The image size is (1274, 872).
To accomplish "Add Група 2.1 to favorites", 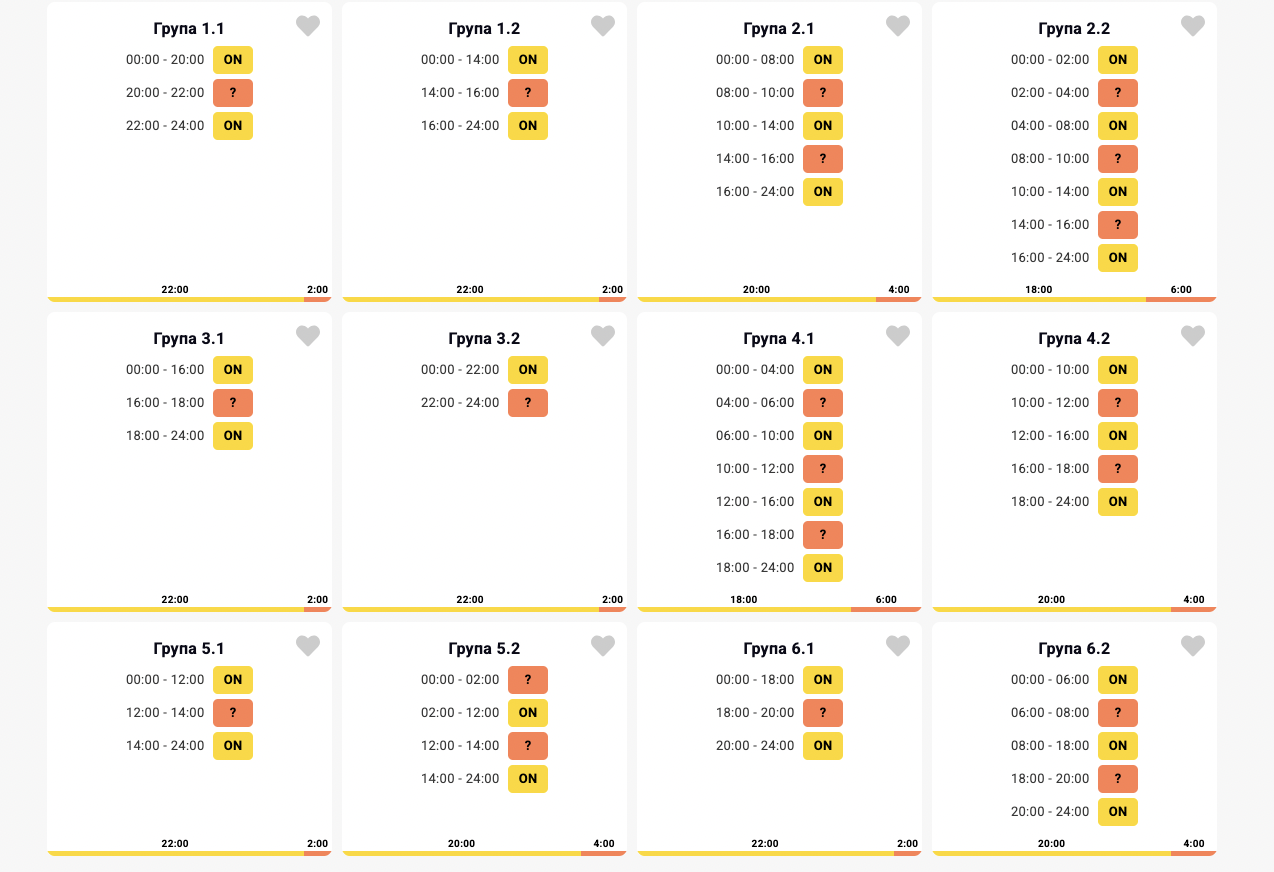I will (898, 27).
